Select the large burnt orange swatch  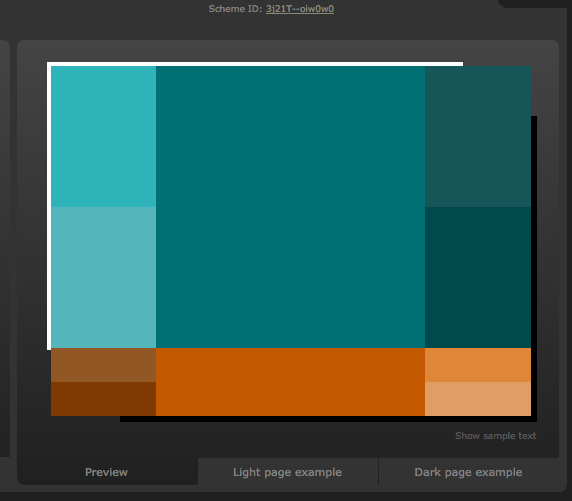click(x=290, y=382)
